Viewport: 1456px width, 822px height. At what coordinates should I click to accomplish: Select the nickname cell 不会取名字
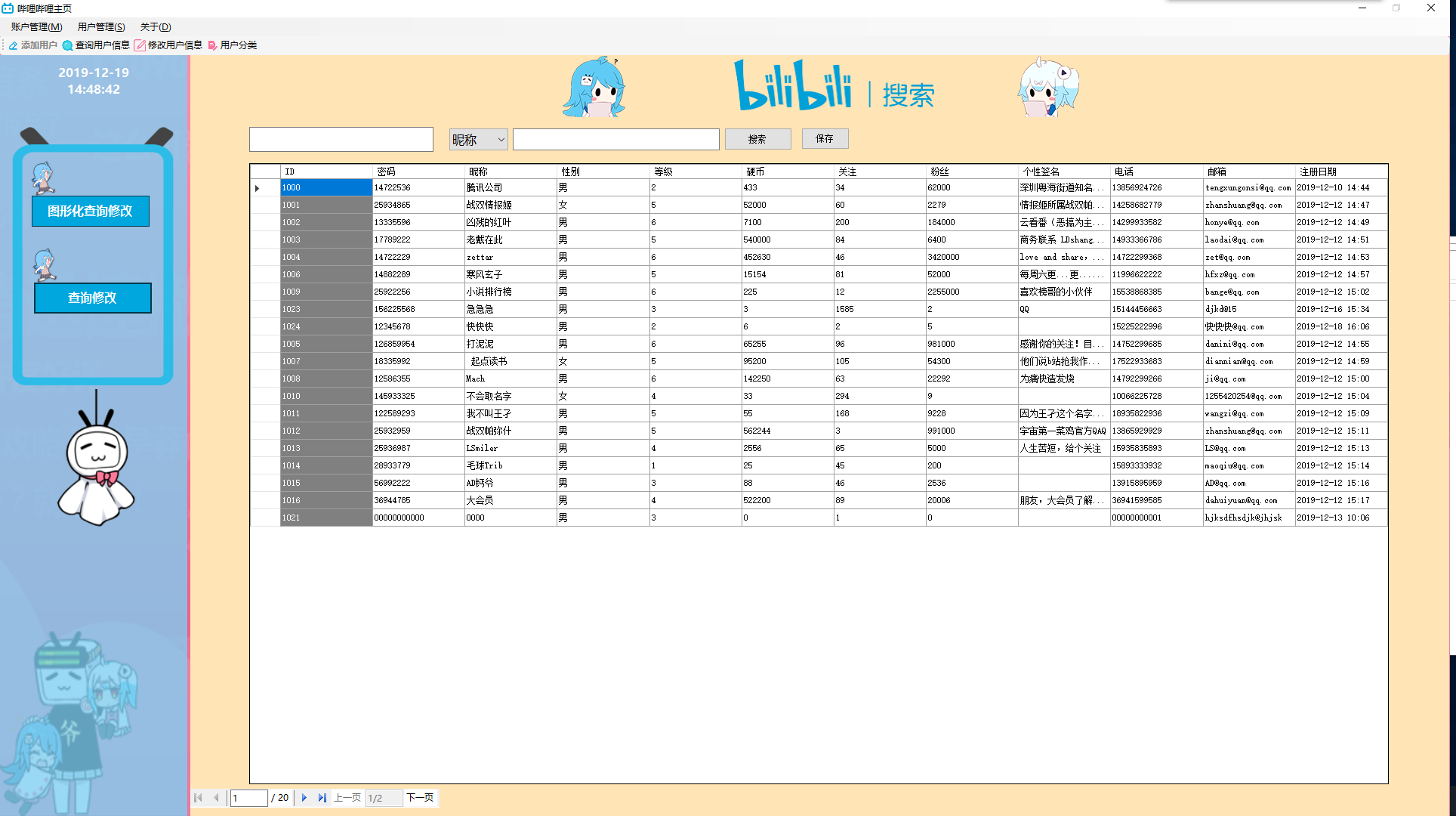point(511,396)
